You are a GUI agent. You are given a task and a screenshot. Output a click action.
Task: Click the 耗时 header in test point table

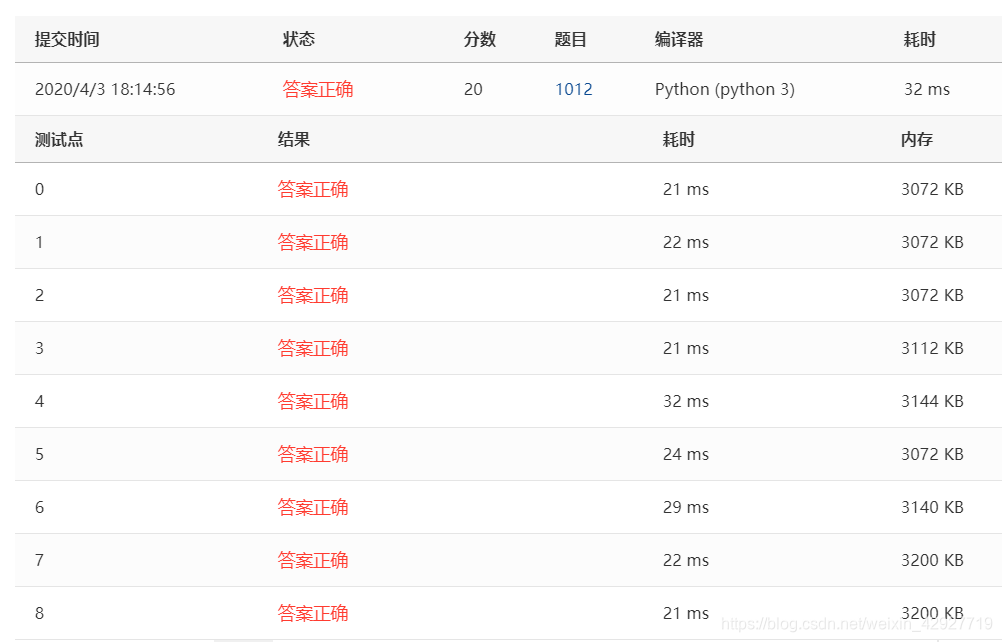pos(679,139)
